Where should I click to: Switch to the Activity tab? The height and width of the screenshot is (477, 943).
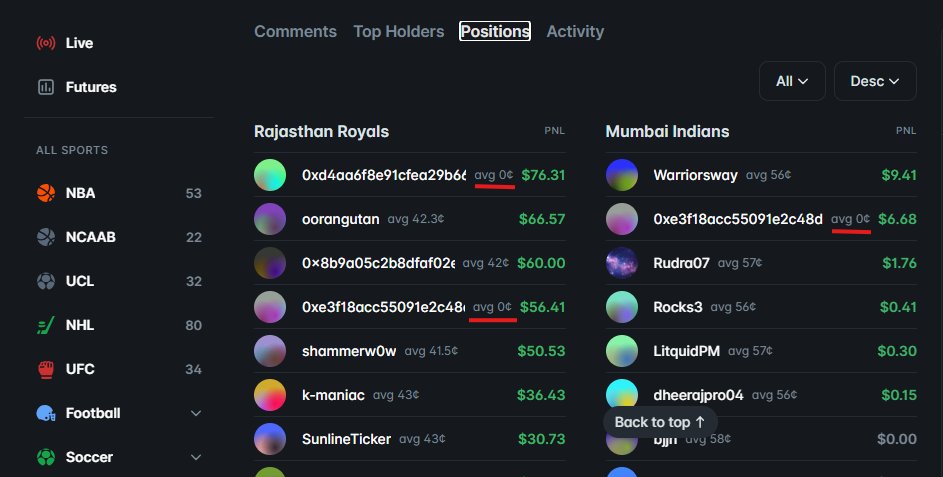click(x=575, y=31)
